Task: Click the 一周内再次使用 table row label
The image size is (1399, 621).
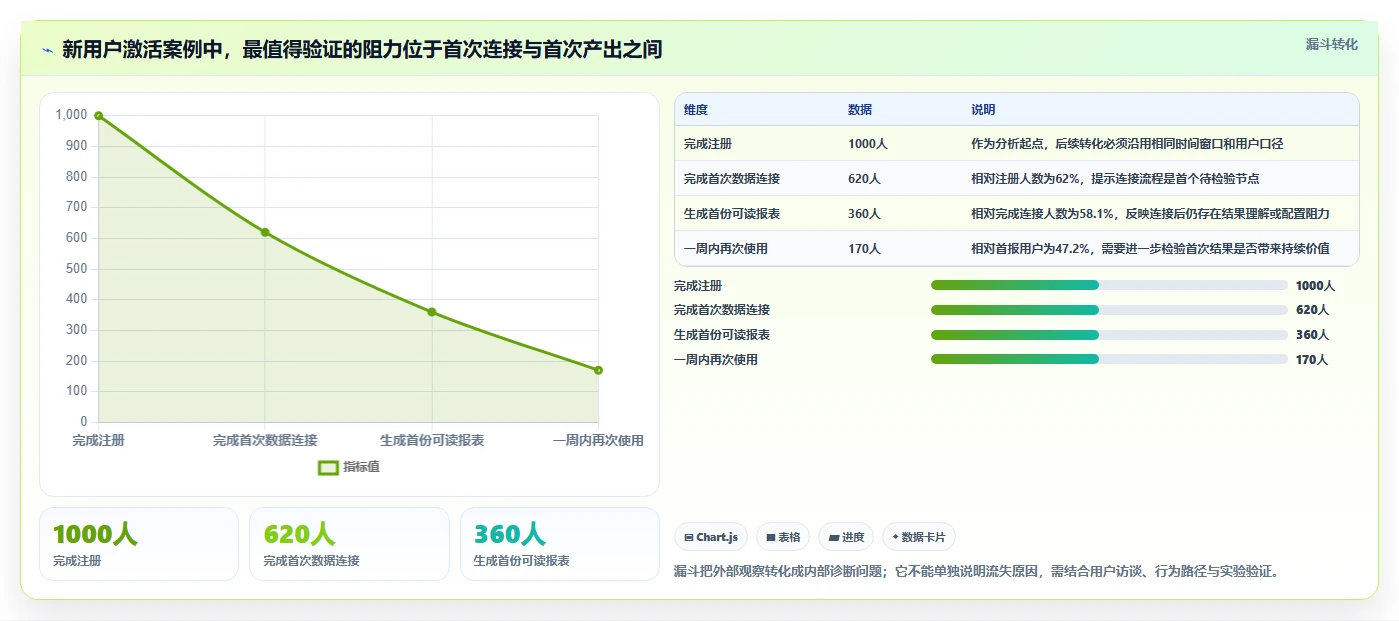Action: [x=726, y=249]
